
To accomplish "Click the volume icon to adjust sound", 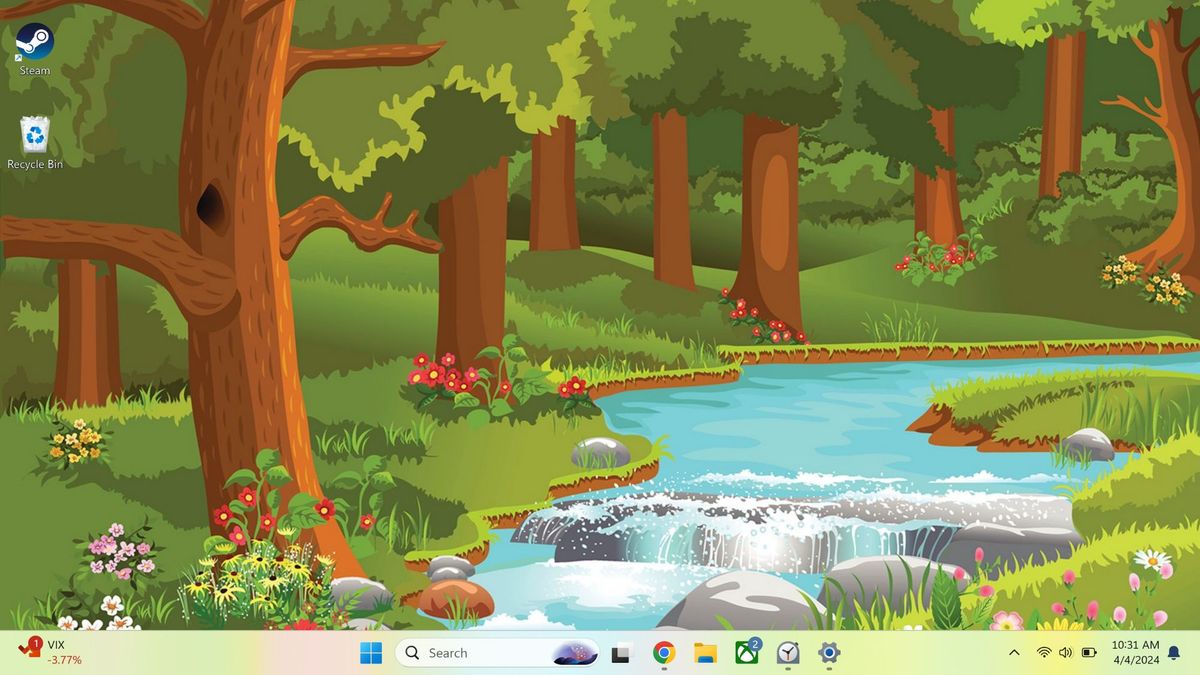I will pyautogui.click(x=1063, y=652).
